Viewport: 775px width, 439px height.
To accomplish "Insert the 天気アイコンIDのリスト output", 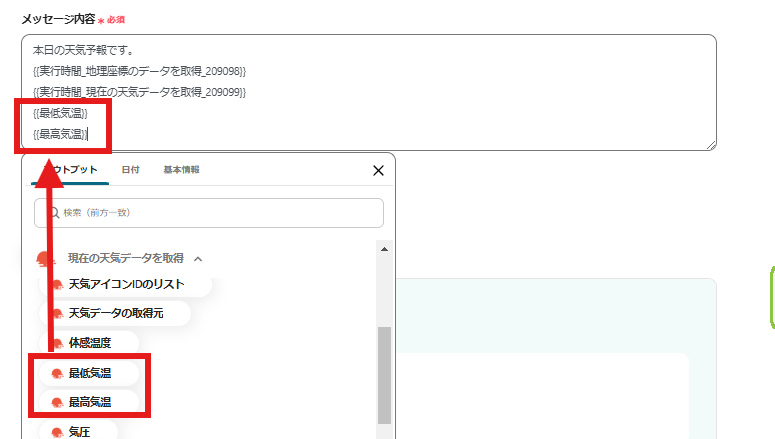I will 126,284.
